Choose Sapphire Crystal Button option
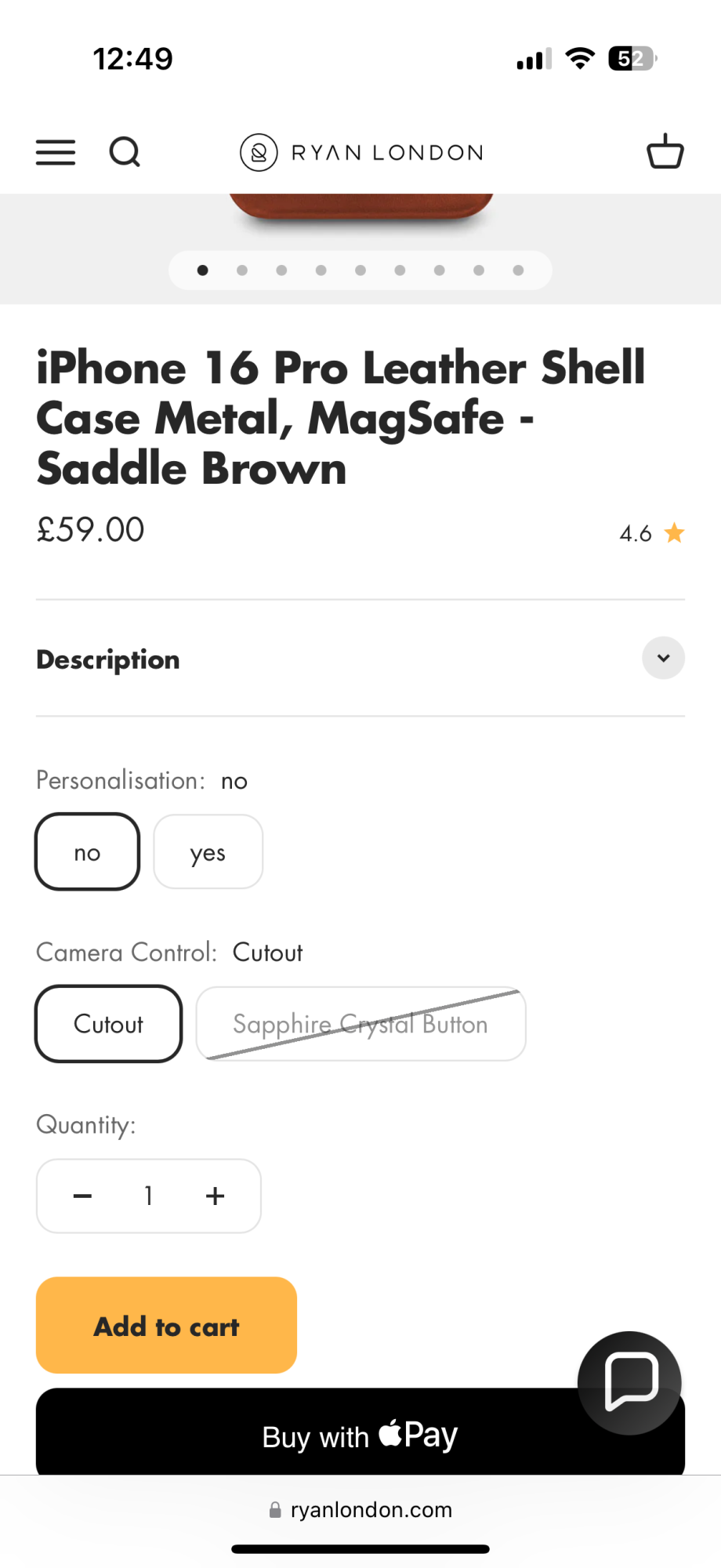 coord(360,1024)
